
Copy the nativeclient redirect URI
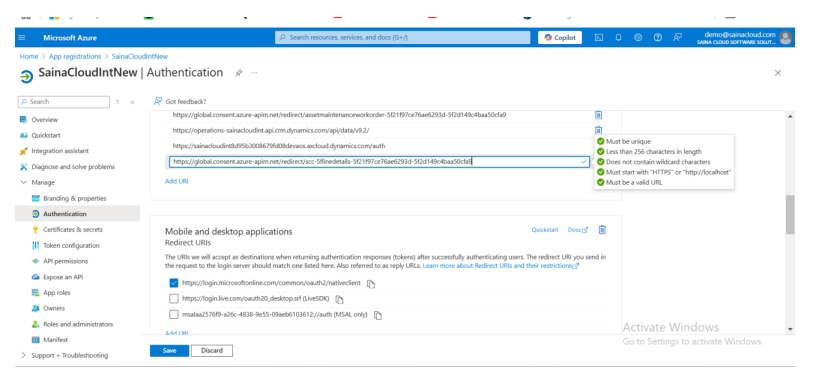click(371, 284)
